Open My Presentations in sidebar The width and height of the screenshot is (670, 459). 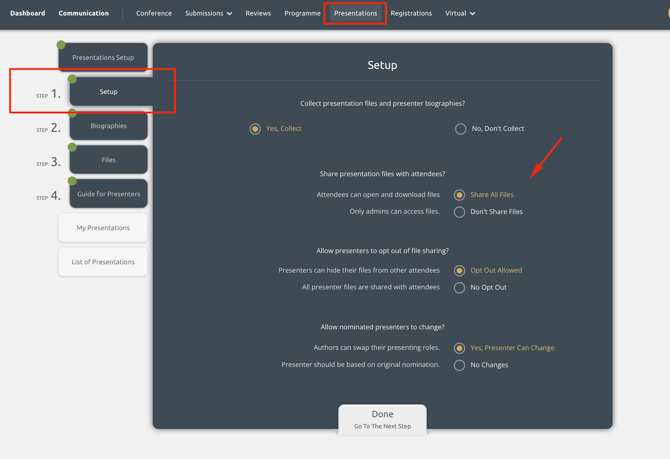click(103, 228)
